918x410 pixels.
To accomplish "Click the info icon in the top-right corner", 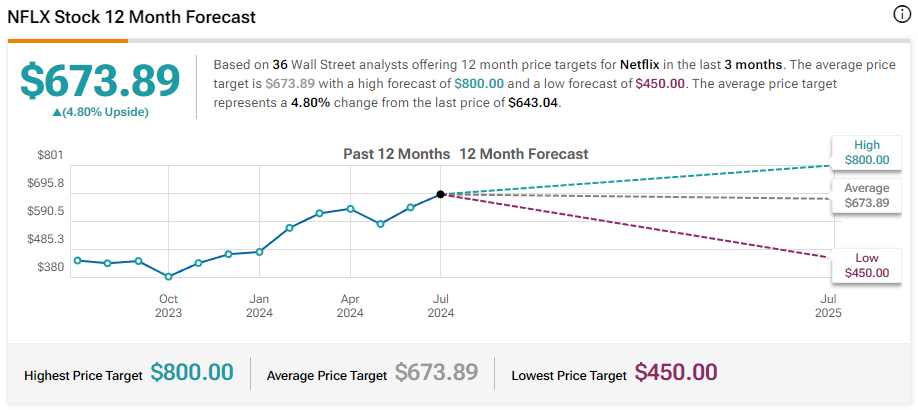I will (900, 14).
